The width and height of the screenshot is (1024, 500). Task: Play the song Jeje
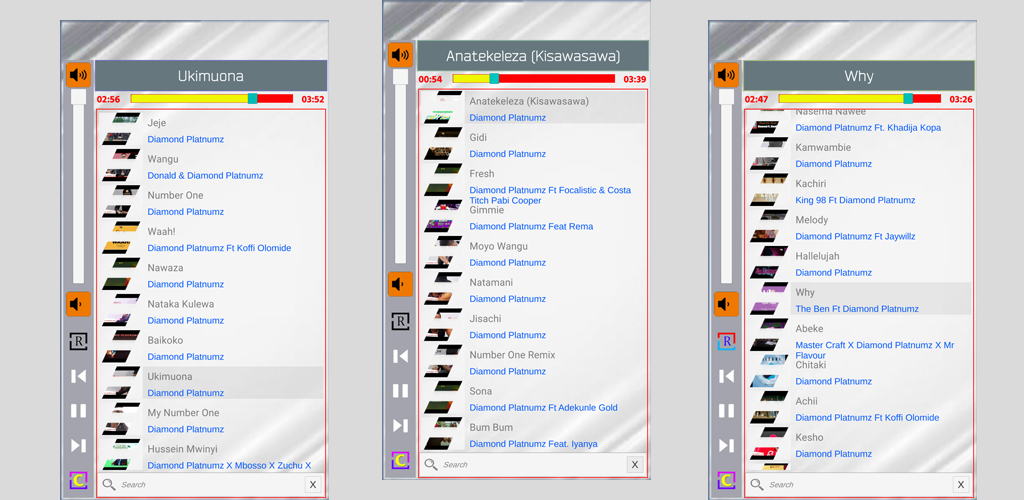[x=210, y=130]
